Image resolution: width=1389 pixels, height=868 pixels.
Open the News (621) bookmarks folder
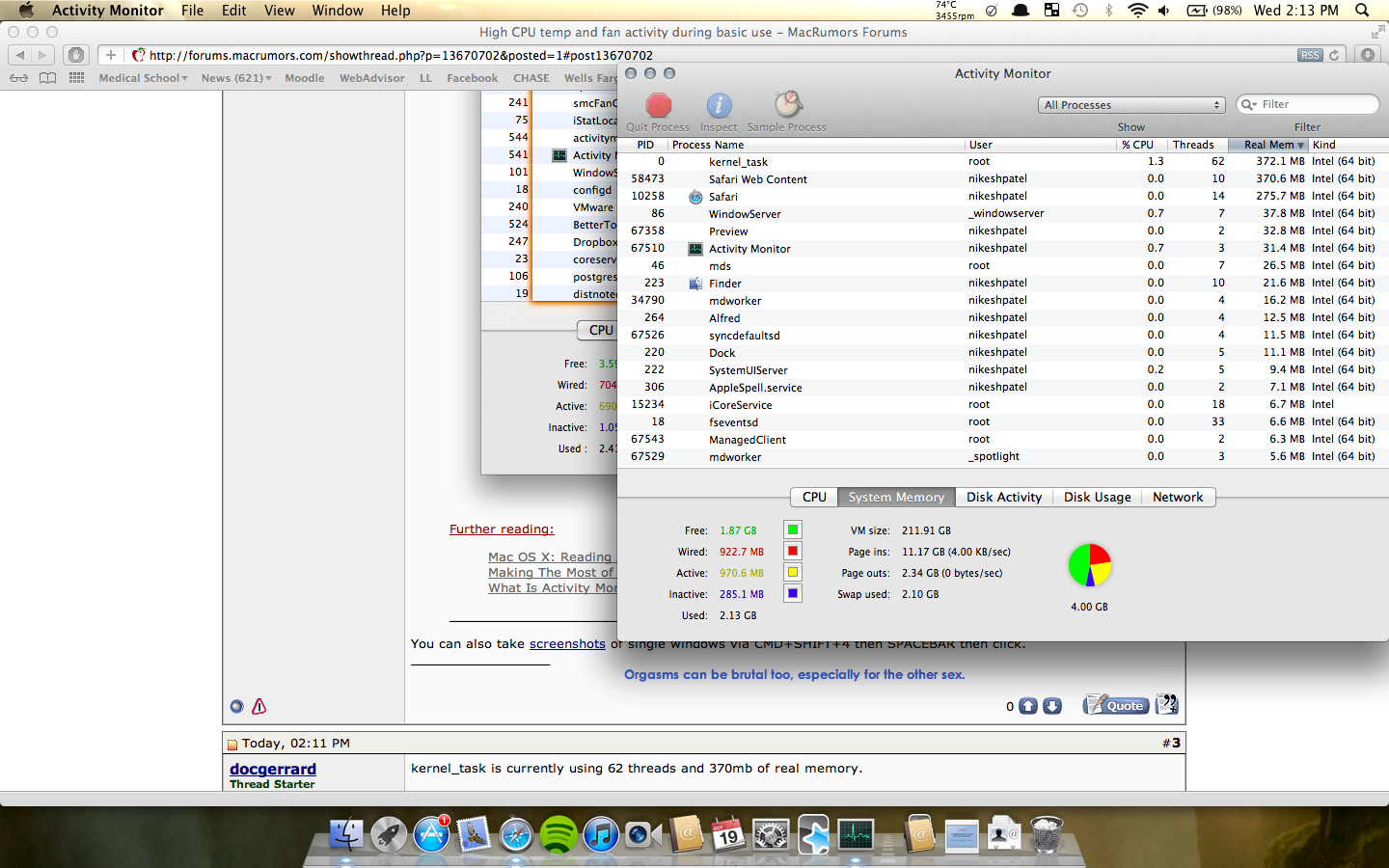pos(236,78)
